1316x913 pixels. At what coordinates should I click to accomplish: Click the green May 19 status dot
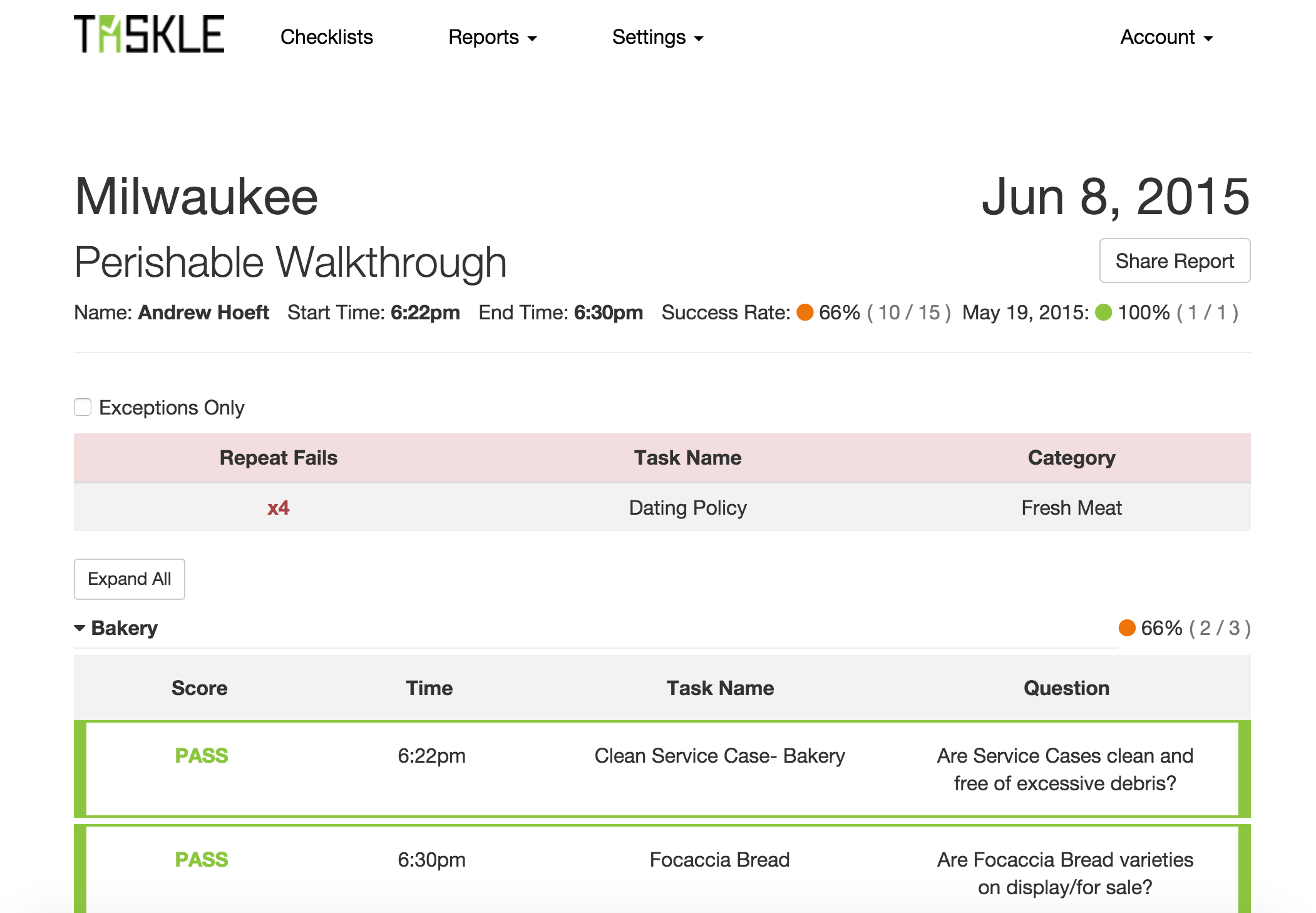point(1103,312)
